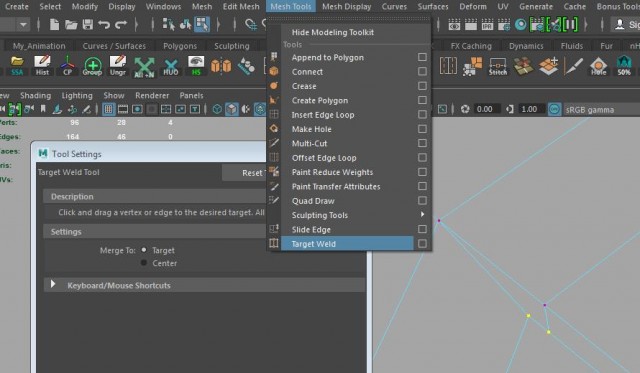Choose Paint Transfer Attributes menu item

click(336, 186)
